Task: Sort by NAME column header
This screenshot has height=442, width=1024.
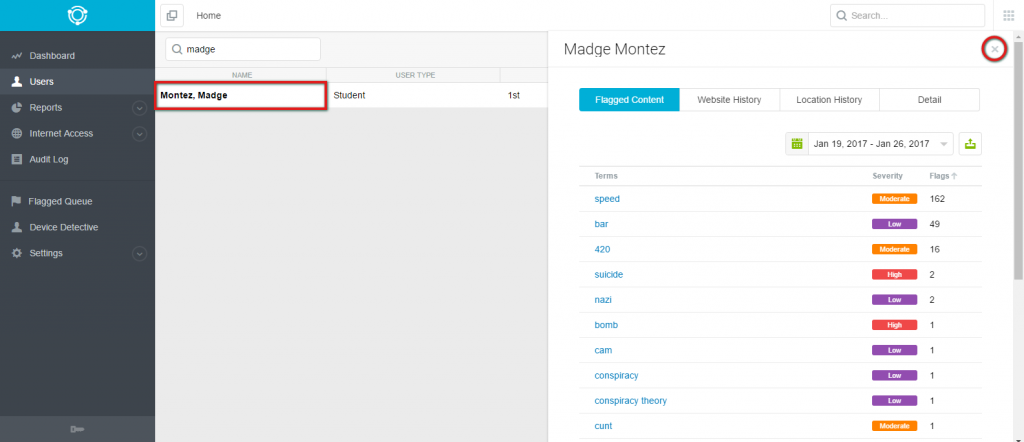Action: click(x=242, y=75)
